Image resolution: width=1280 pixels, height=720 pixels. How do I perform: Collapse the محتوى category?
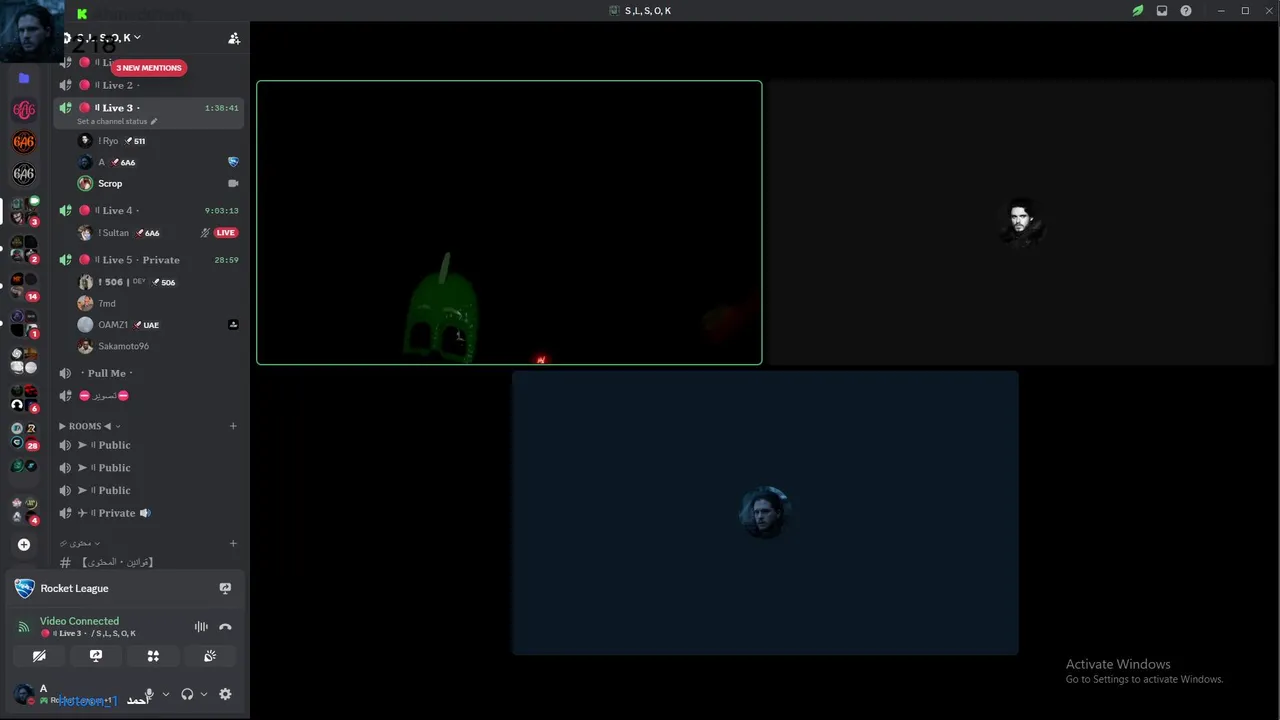click(80, 543)
